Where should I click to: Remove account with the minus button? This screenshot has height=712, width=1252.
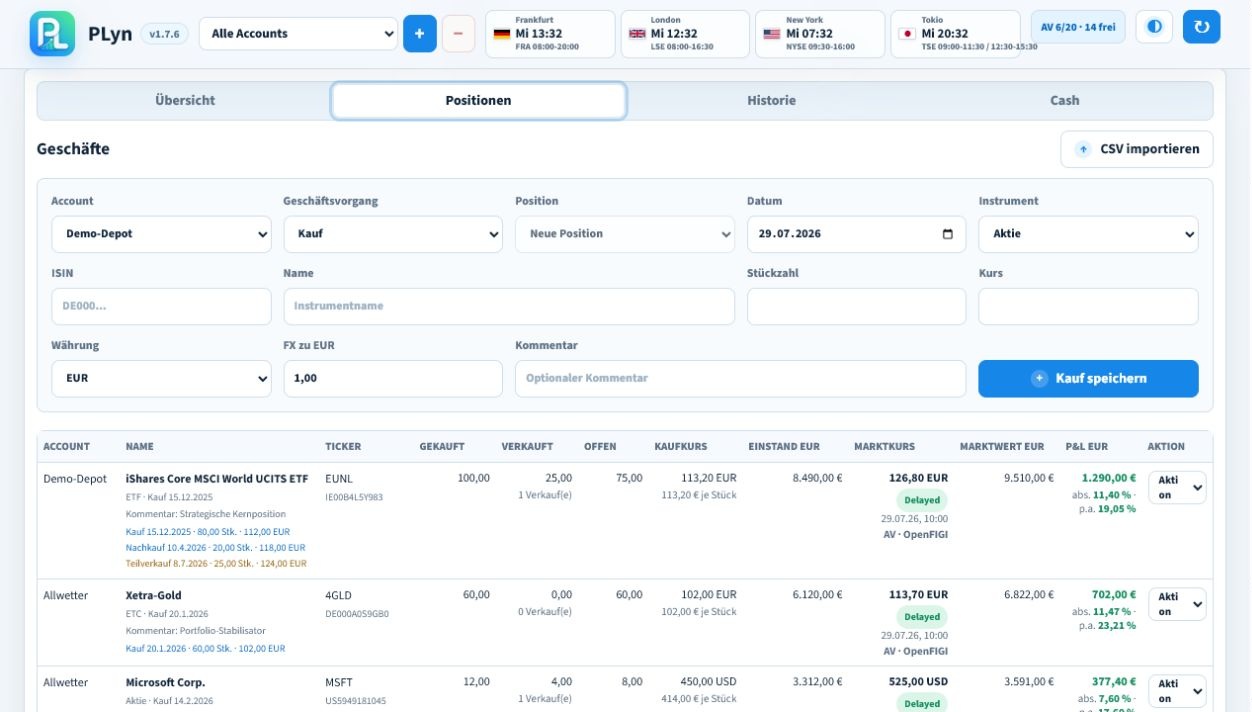[458, 34]
